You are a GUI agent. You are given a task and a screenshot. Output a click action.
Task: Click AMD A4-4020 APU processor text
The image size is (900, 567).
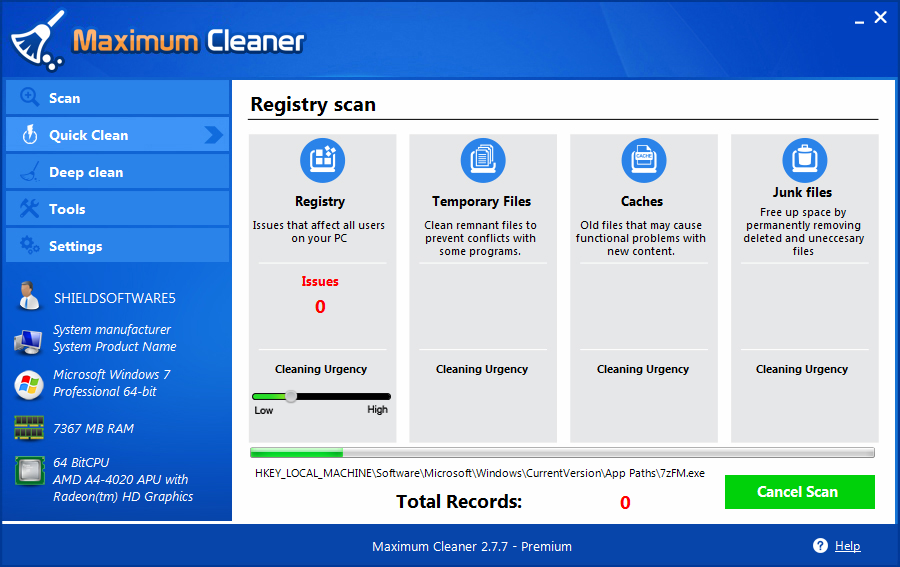point(123,488)
